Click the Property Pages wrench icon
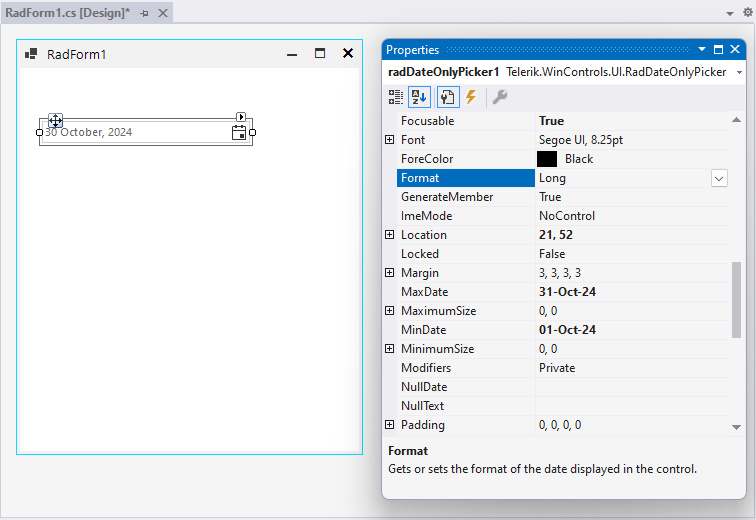The width and height of the screenshot is (756, 520). [500, 97]
